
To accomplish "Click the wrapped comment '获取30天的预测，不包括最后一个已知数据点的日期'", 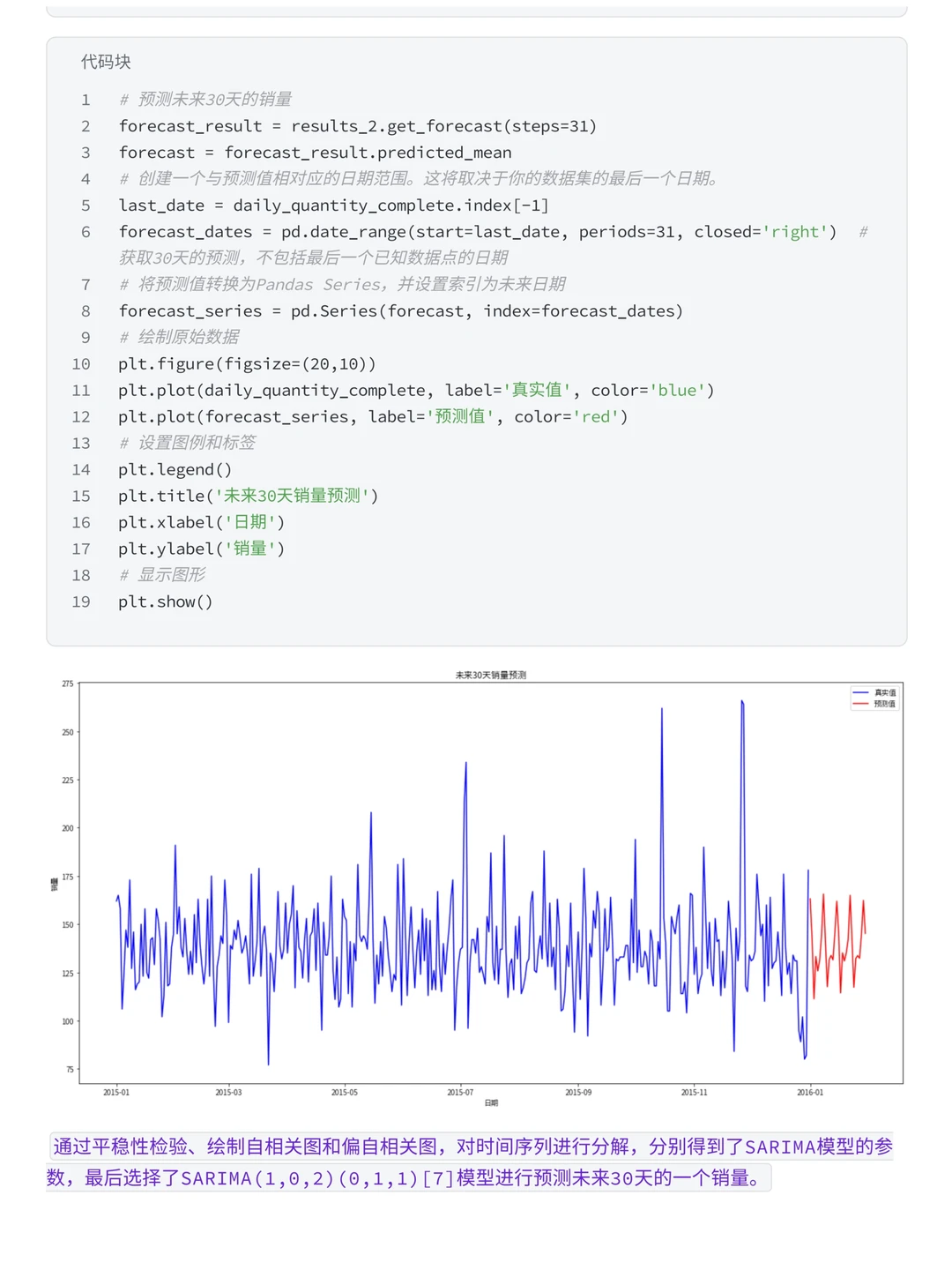I will tap(314, 258).
